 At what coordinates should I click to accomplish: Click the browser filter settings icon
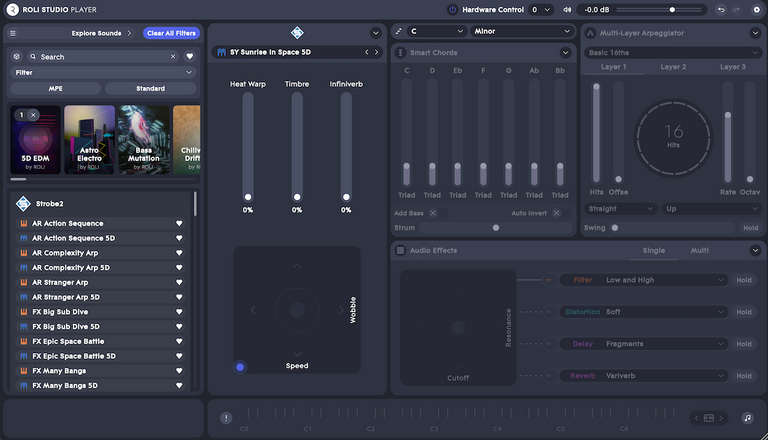[17, 56]
